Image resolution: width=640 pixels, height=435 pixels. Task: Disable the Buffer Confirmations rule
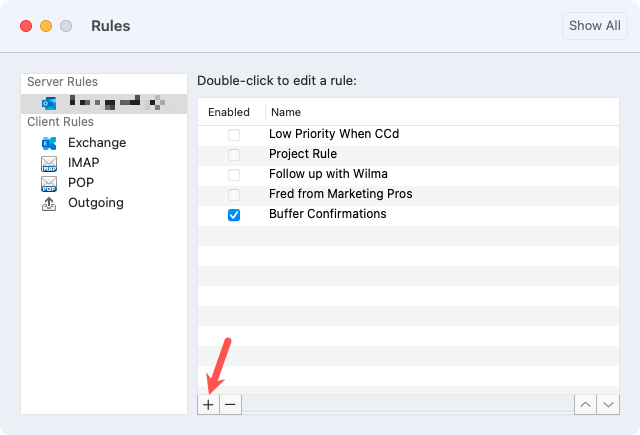click(234, 214)
